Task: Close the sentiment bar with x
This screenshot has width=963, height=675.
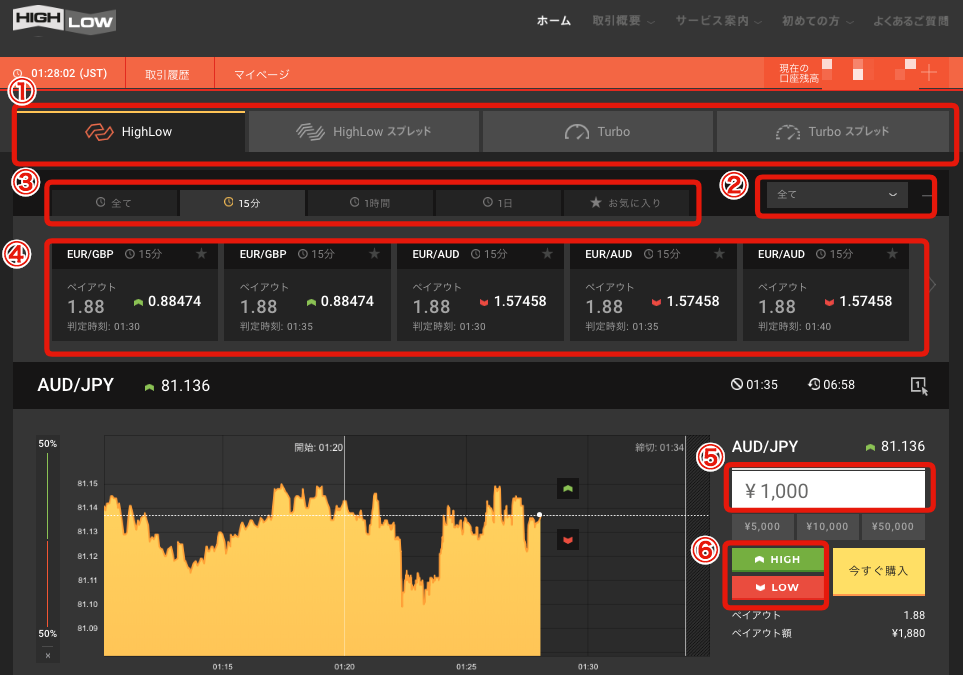Action: pyautogui.click(x=48, y=655)
